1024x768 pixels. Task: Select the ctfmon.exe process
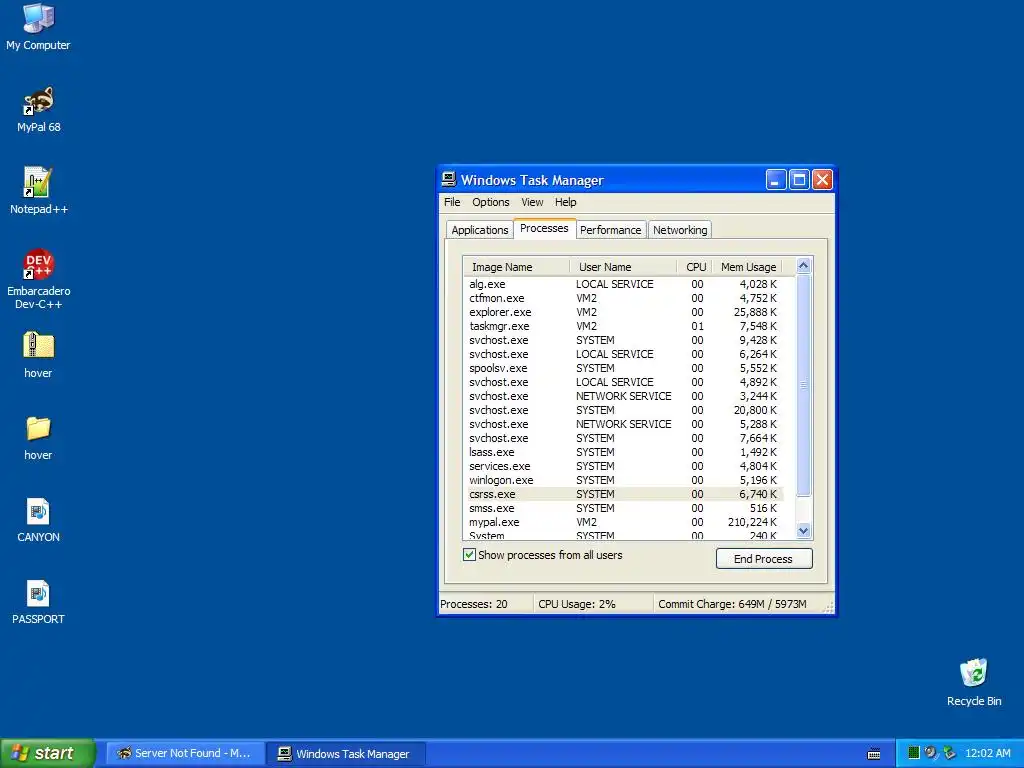pos(624,298)
